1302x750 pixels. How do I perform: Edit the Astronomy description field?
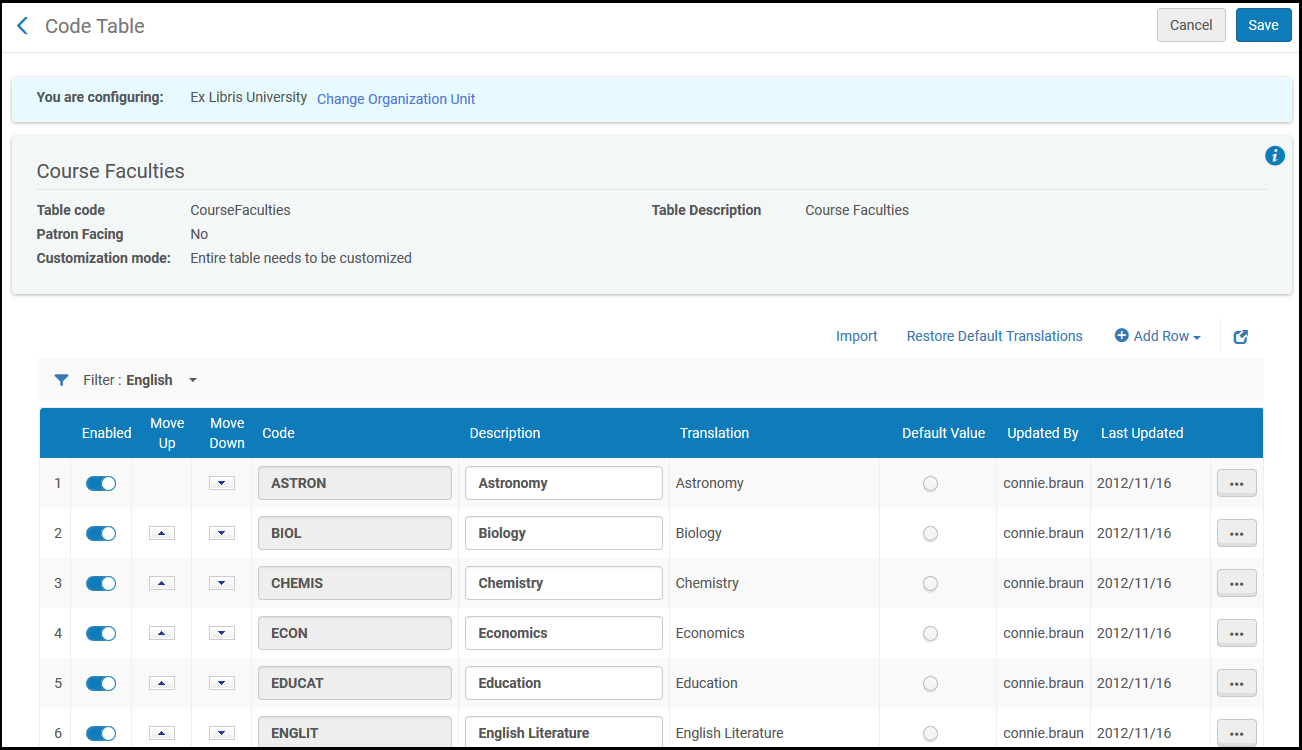(x=564, y=483)
